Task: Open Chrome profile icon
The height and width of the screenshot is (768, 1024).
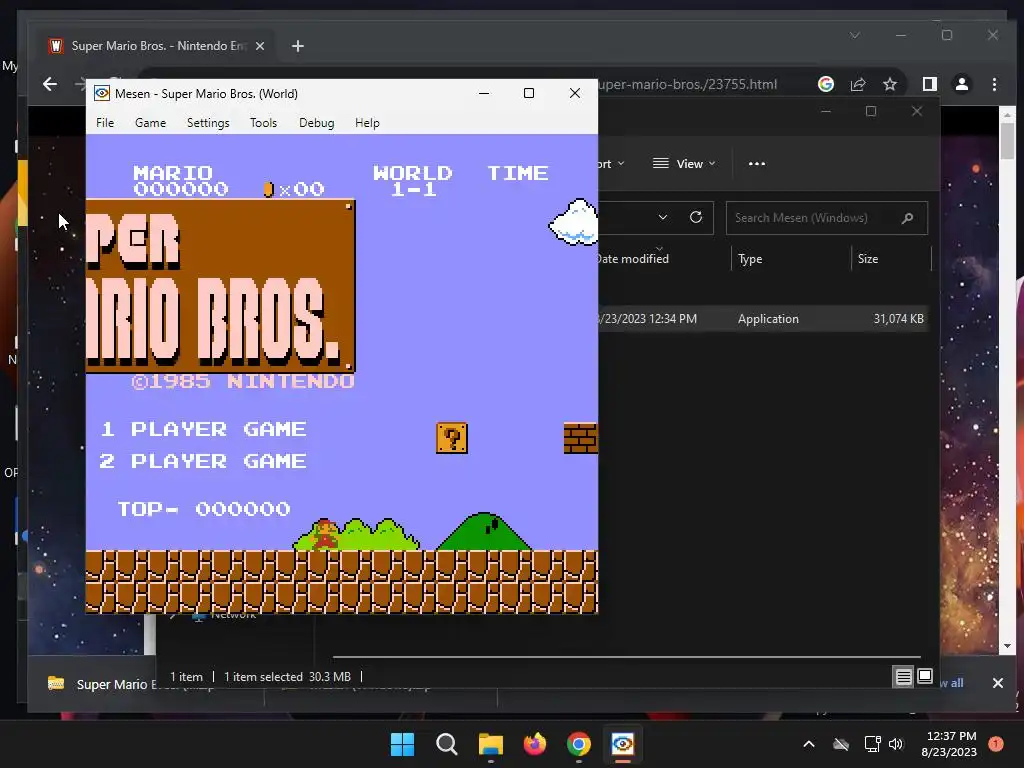Action: coord(962,84)
